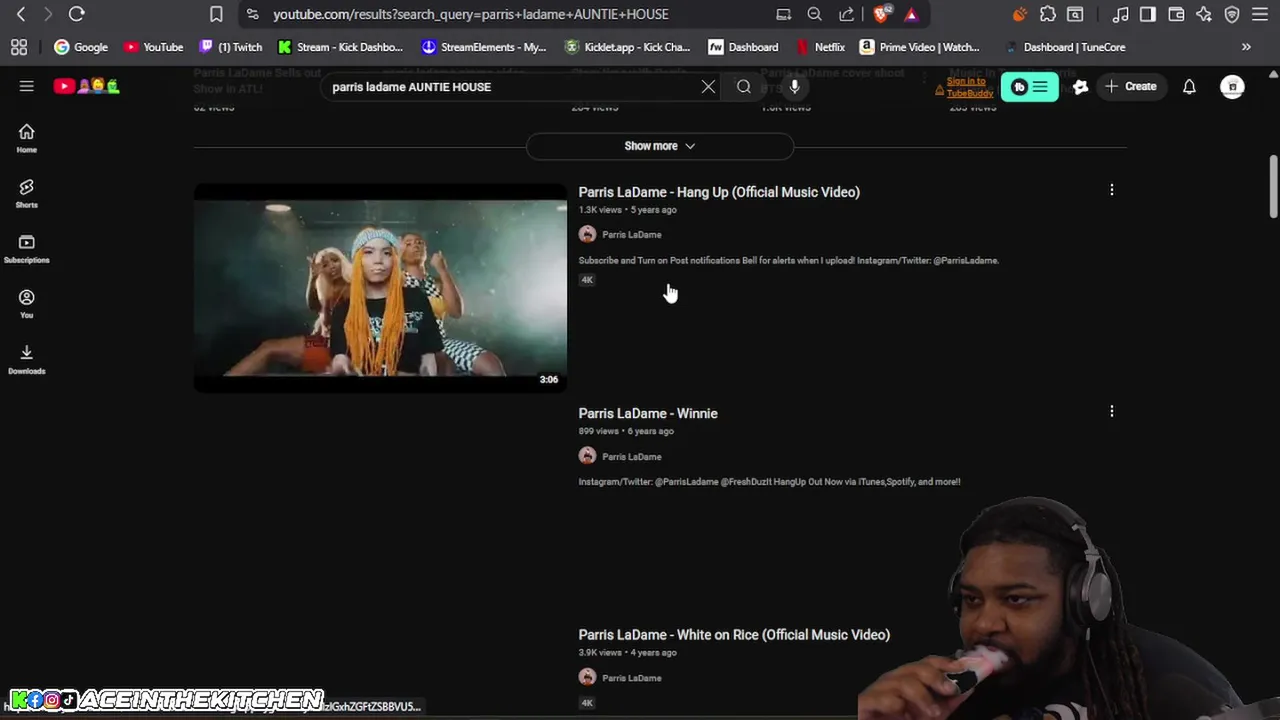Open site settings icon in address bar
The width and height of the screenshot is (1280, 720).
point(252,14)
